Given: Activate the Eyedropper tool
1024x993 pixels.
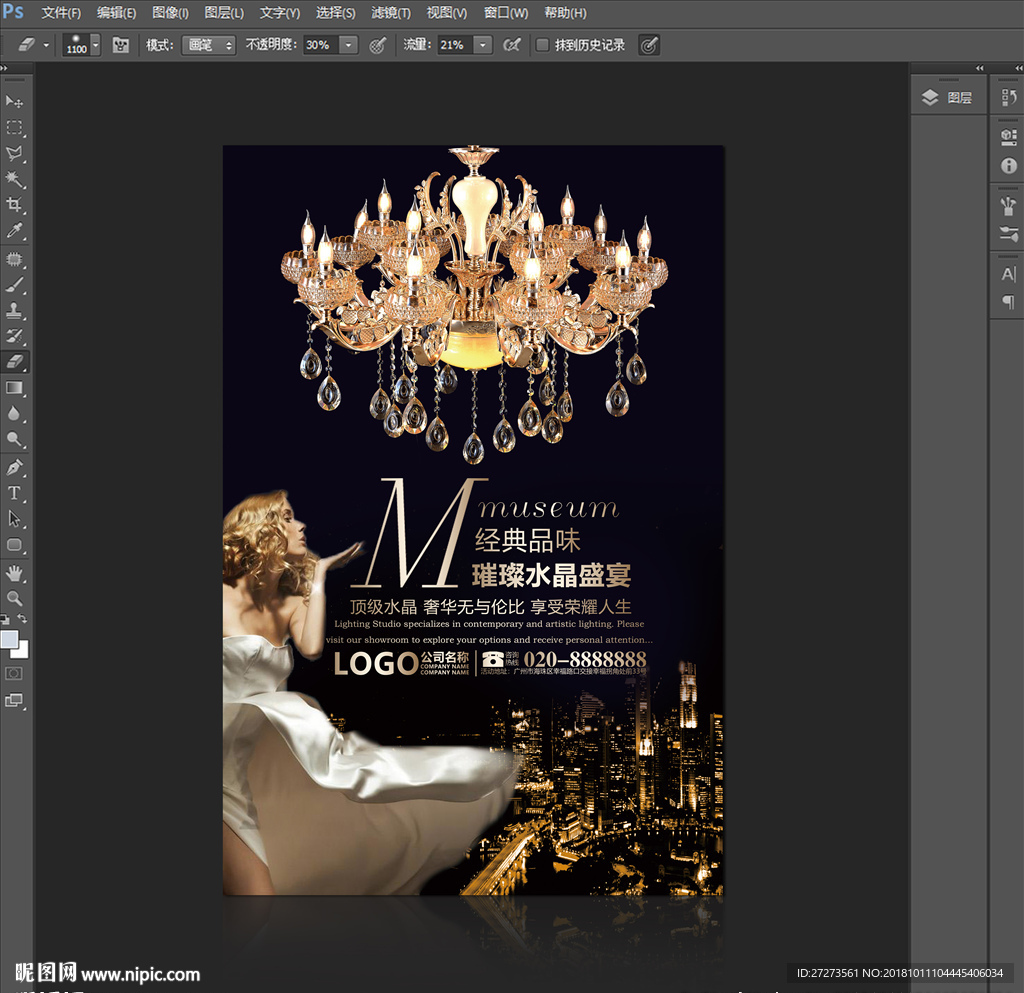Looking at the screenshot, I should [15, 232].
